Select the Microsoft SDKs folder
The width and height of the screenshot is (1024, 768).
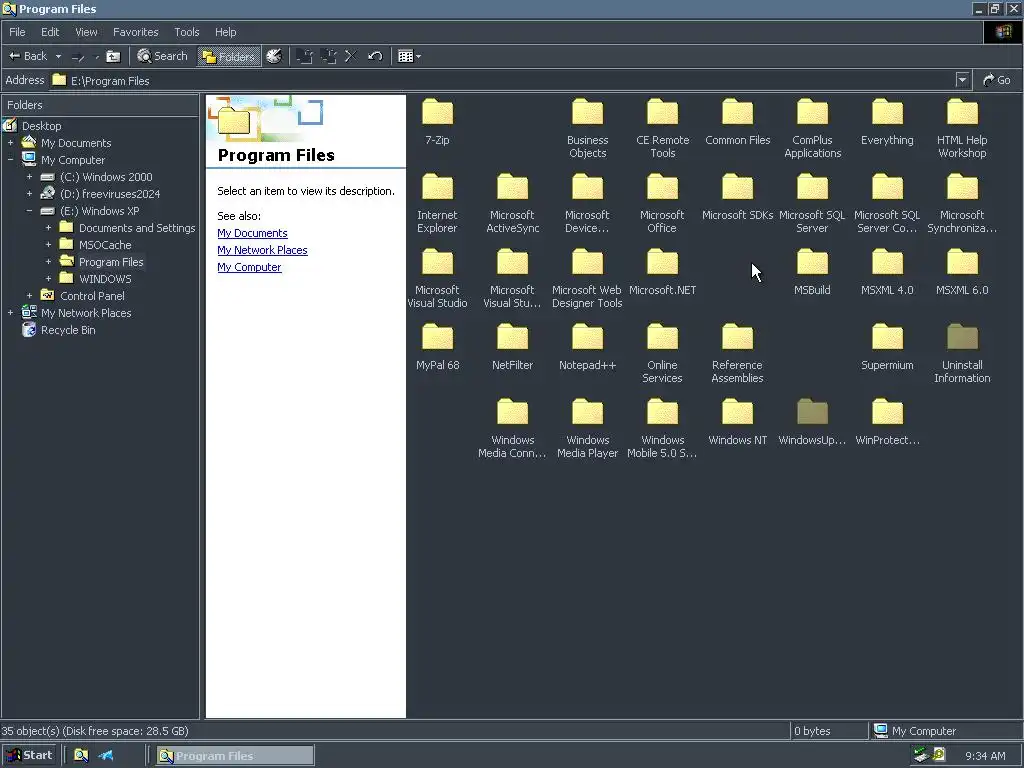pos(737,197)
